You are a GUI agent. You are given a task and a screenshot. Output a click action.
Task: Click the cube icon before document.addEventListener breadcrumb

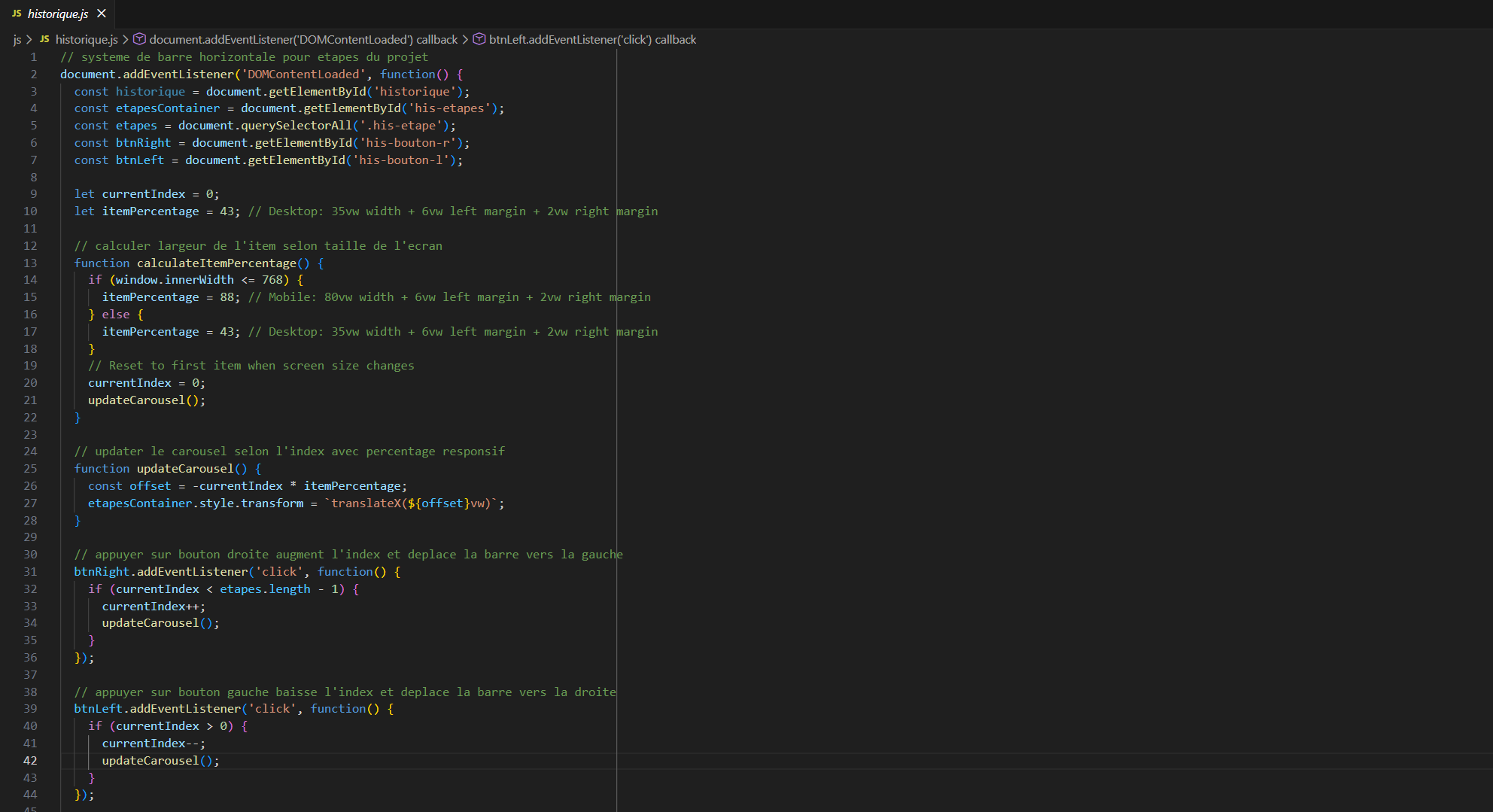click(x=139, y=39)
